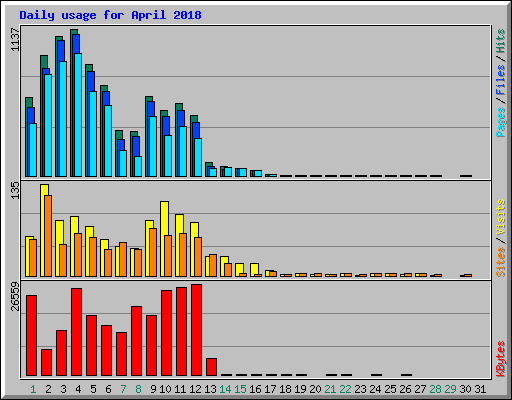Click the orange sites bar for day 2
512x400 pixels.
48,236
